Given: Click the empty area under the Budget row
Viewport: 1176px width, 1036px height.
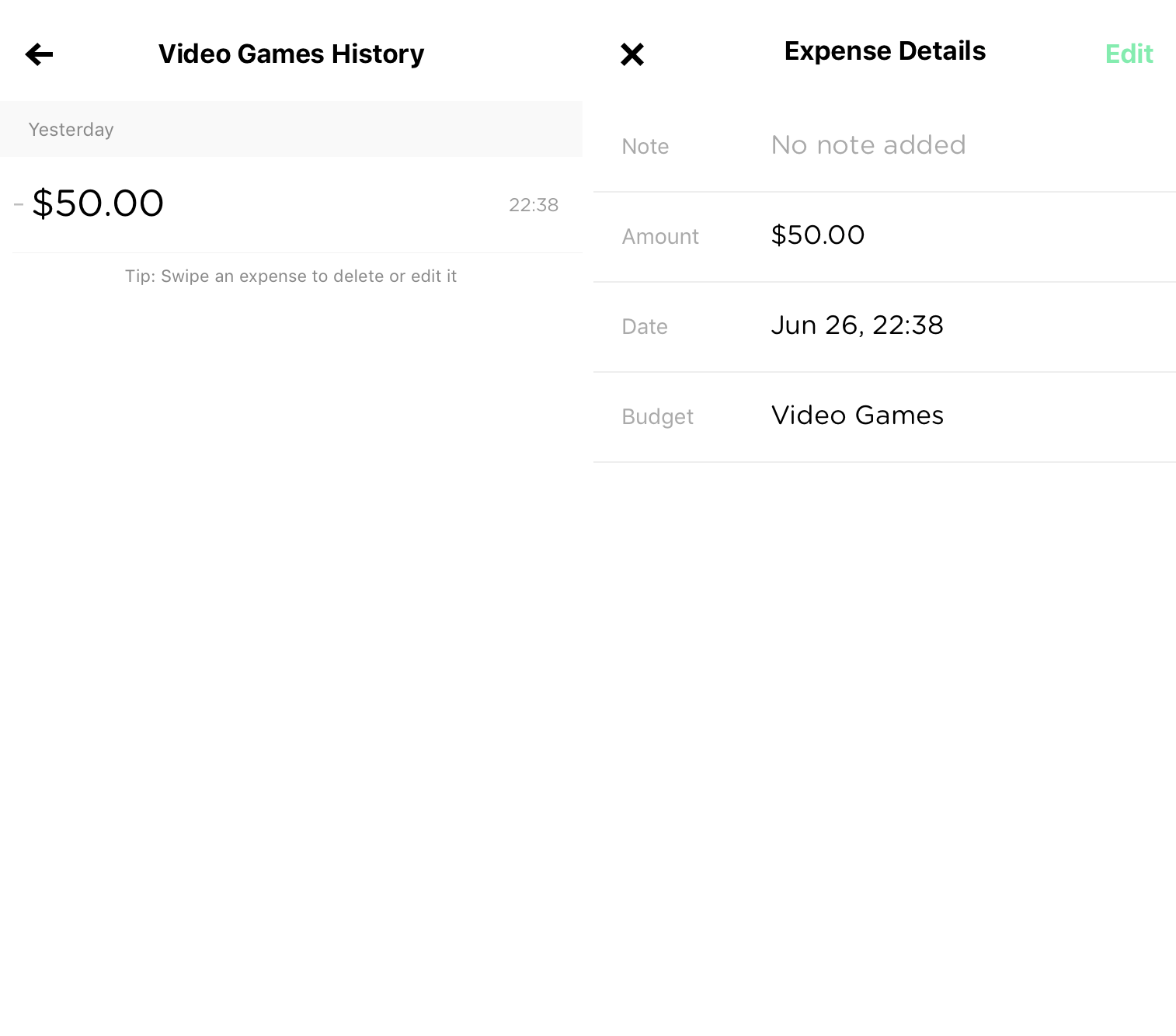Looking at the screenshot, I should [885, 699].
